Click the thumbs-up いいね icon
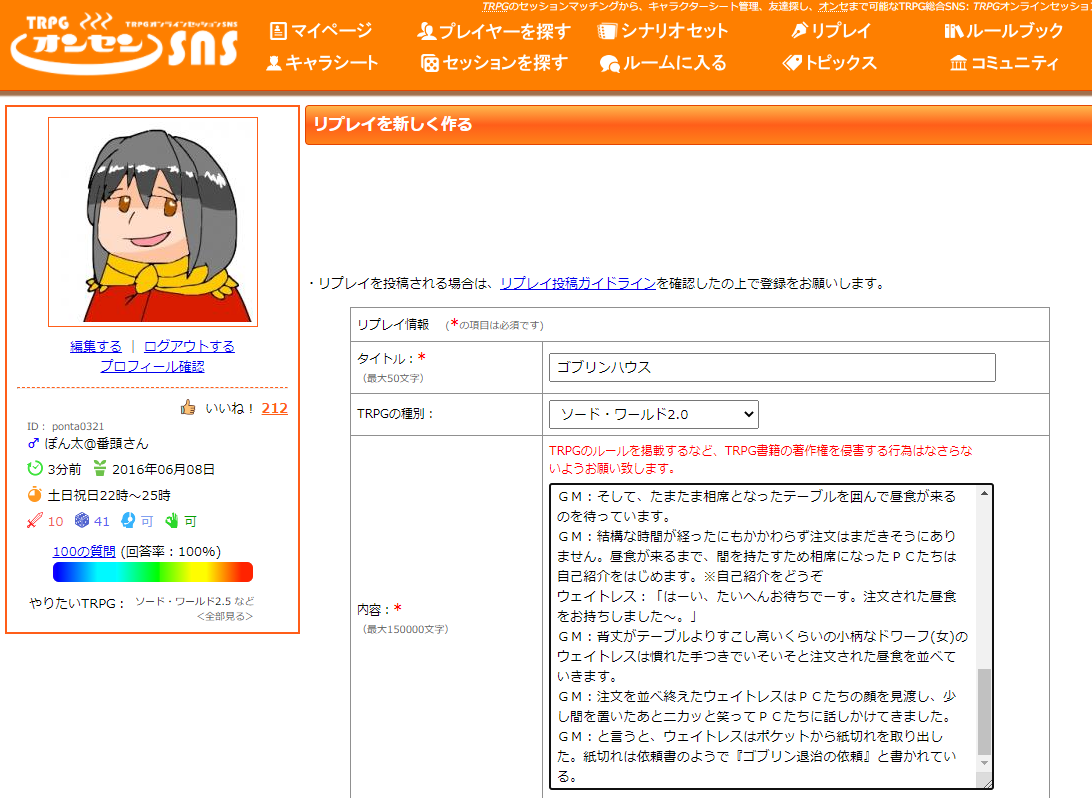Screen dimensions: 1092x798 pos(188,407)
